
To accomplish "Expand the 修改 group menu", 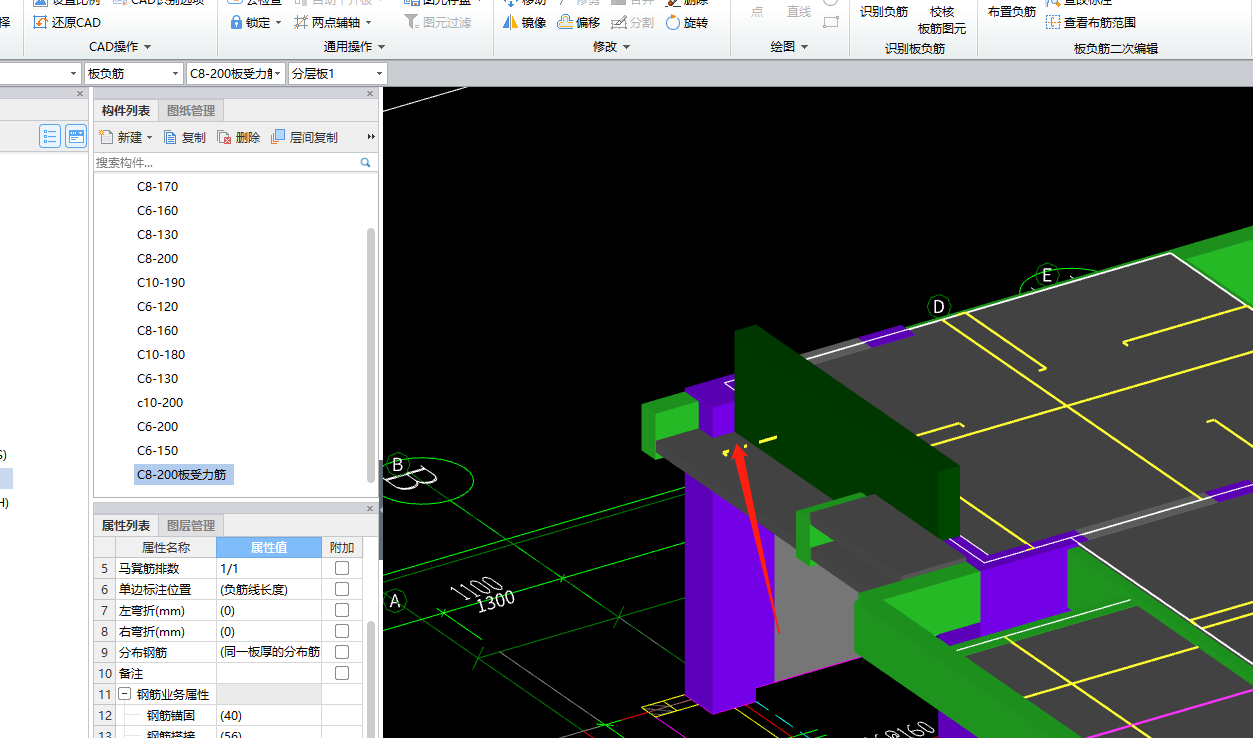I will tap(612, 47).
